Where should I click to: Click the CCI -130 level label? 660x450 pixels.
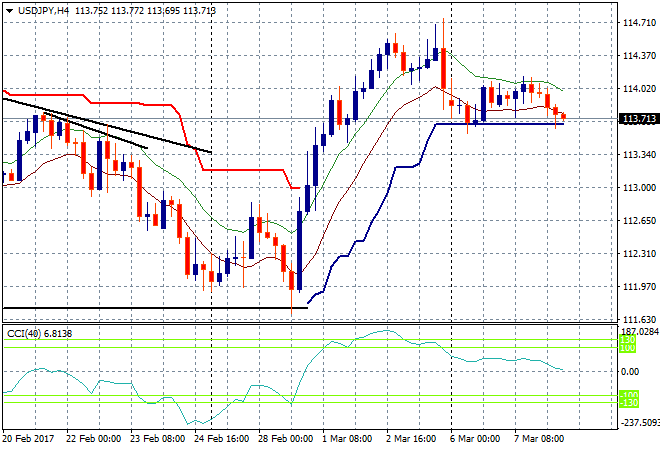(629, 403)
